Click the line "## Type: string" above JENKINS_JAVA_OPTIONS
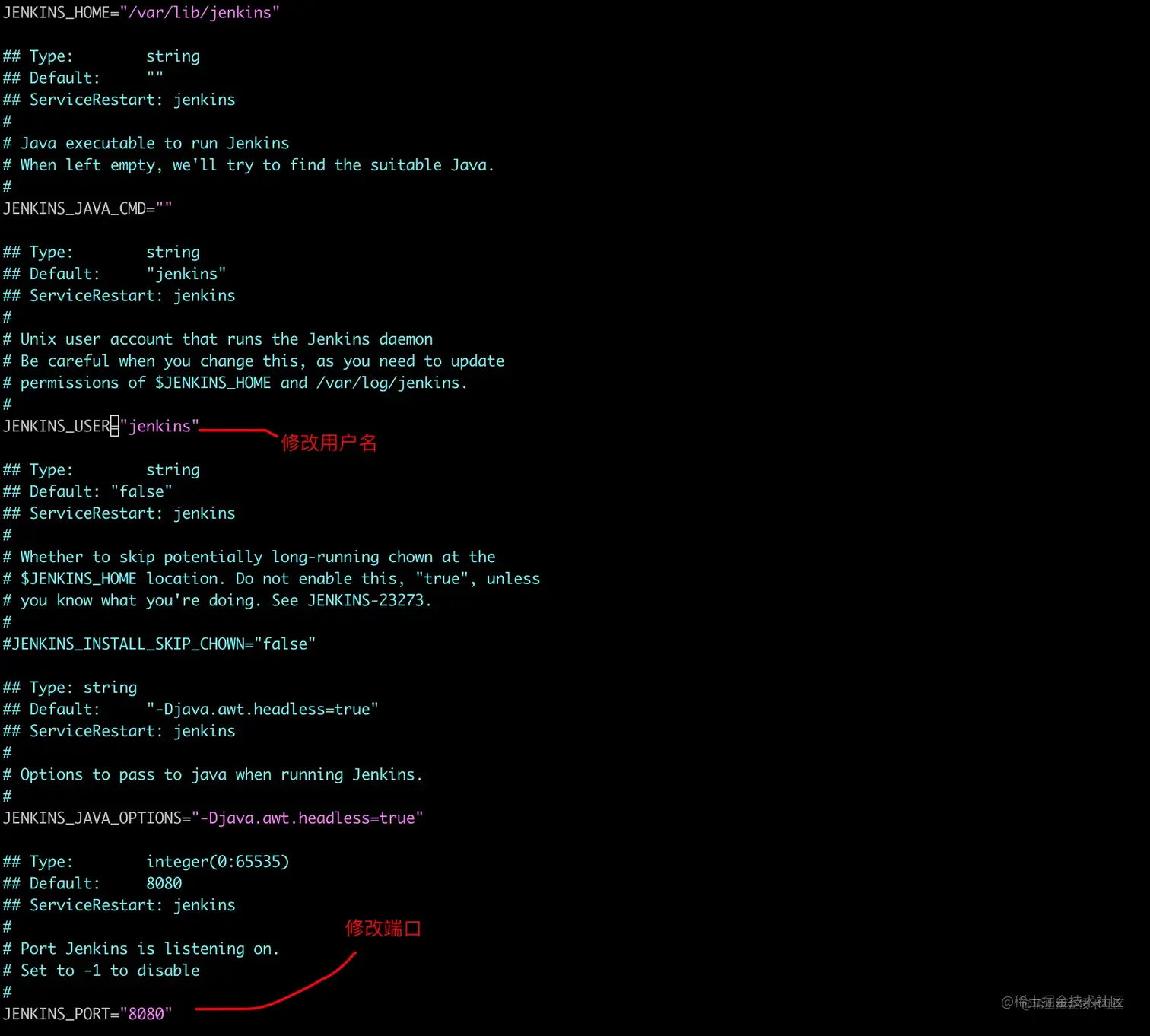This screenshot has height=1036, width=1150. [x=70, y=688]
